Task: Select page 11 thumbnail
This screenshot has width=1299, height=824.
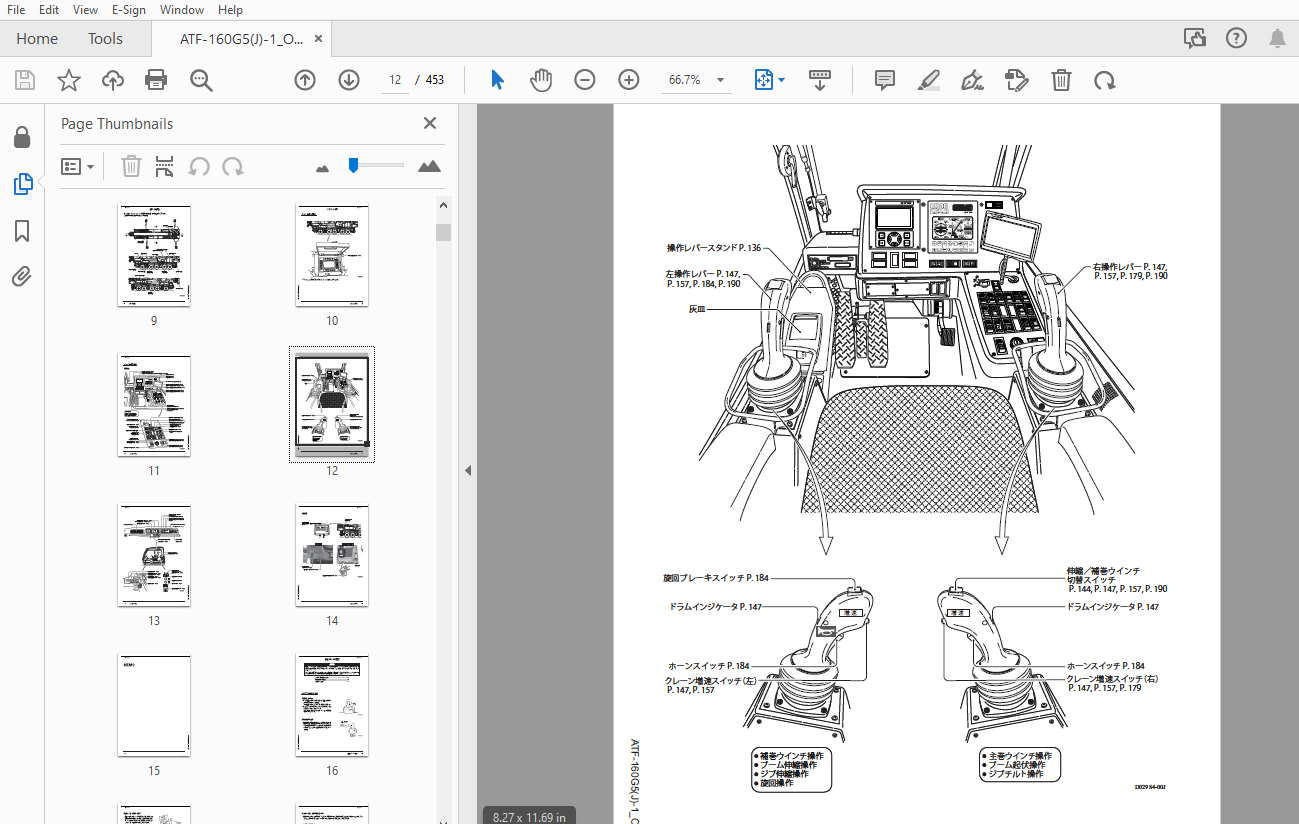Action: pyautogui.click(x=154, y=406)
